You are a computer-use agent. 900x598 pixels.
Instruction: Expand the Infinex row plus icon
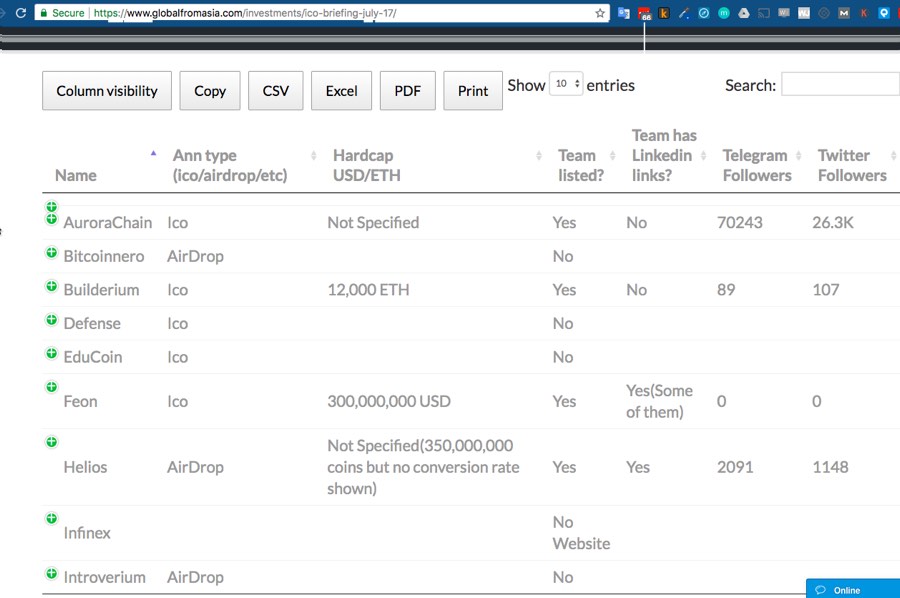[52, 518]
